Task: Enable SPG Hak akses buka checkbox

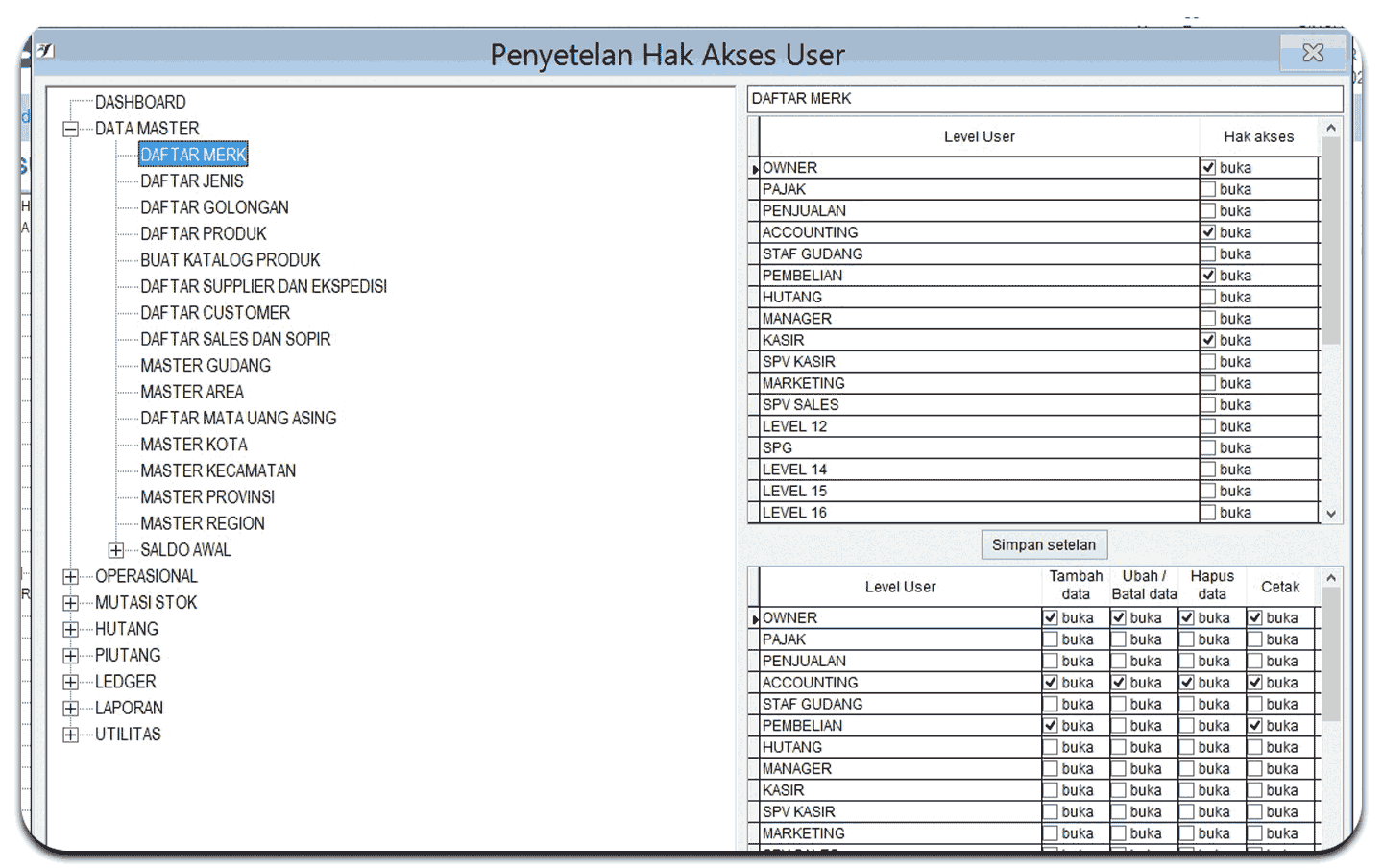Action: coord(1208,448)
